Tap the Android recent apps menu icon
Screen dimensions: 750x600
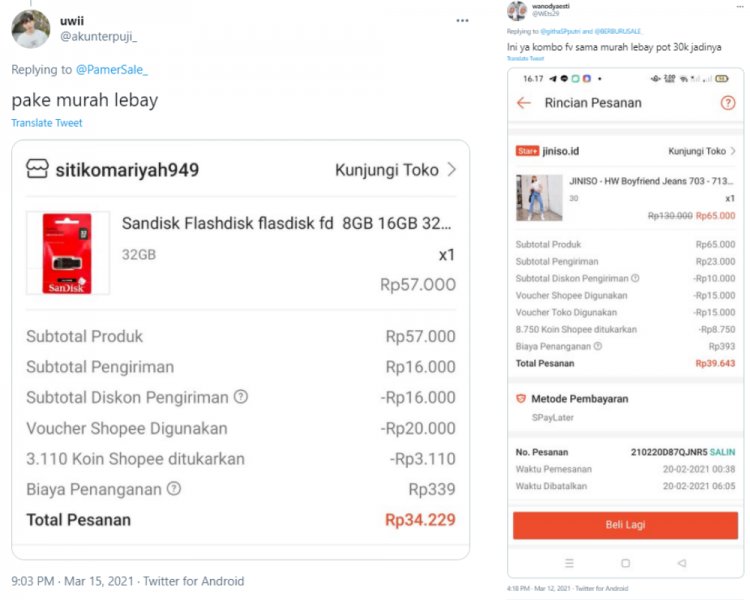pyautogui.click(x=570, y=563)
